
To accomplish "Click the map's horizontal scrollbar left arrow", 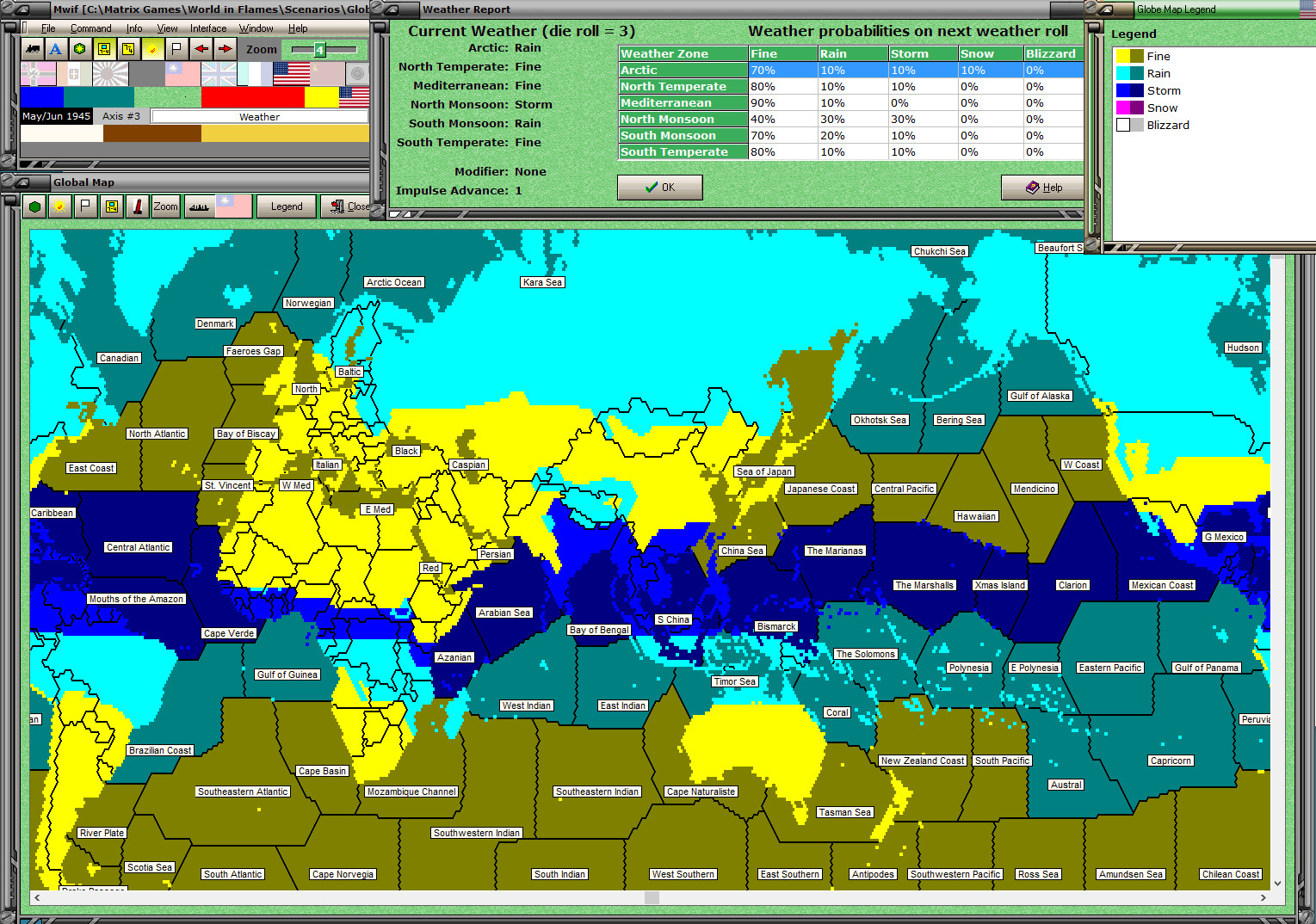I will pyautogui.click(x=37, y=897).
